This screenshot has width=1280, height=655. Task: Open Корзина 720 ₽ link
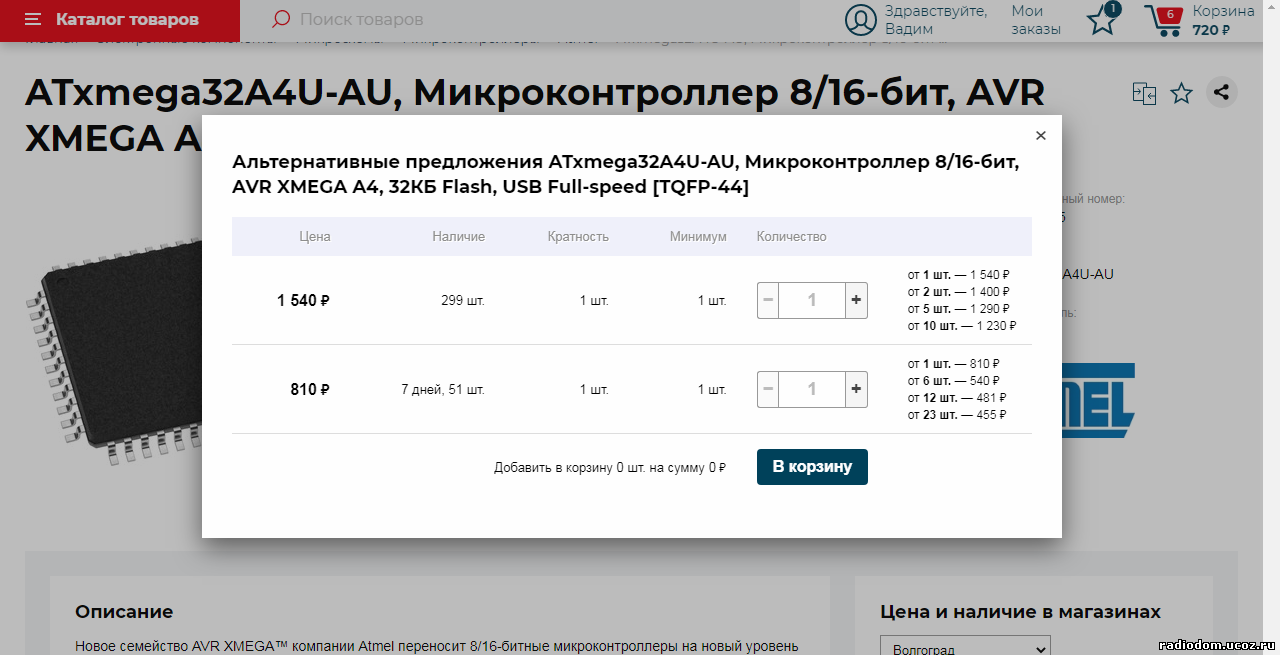pyautogui.click(x=1223, y=20)
